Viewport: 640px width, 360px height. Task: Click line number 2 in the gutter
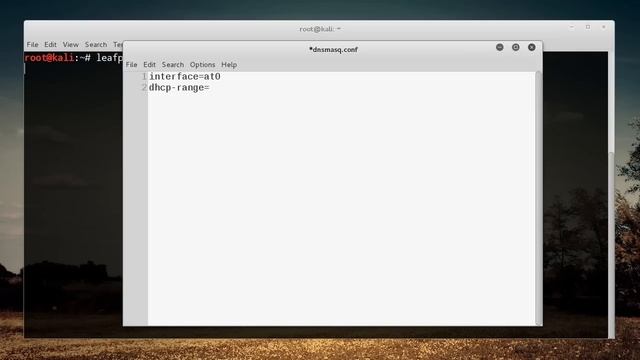(x=144, y=88)
